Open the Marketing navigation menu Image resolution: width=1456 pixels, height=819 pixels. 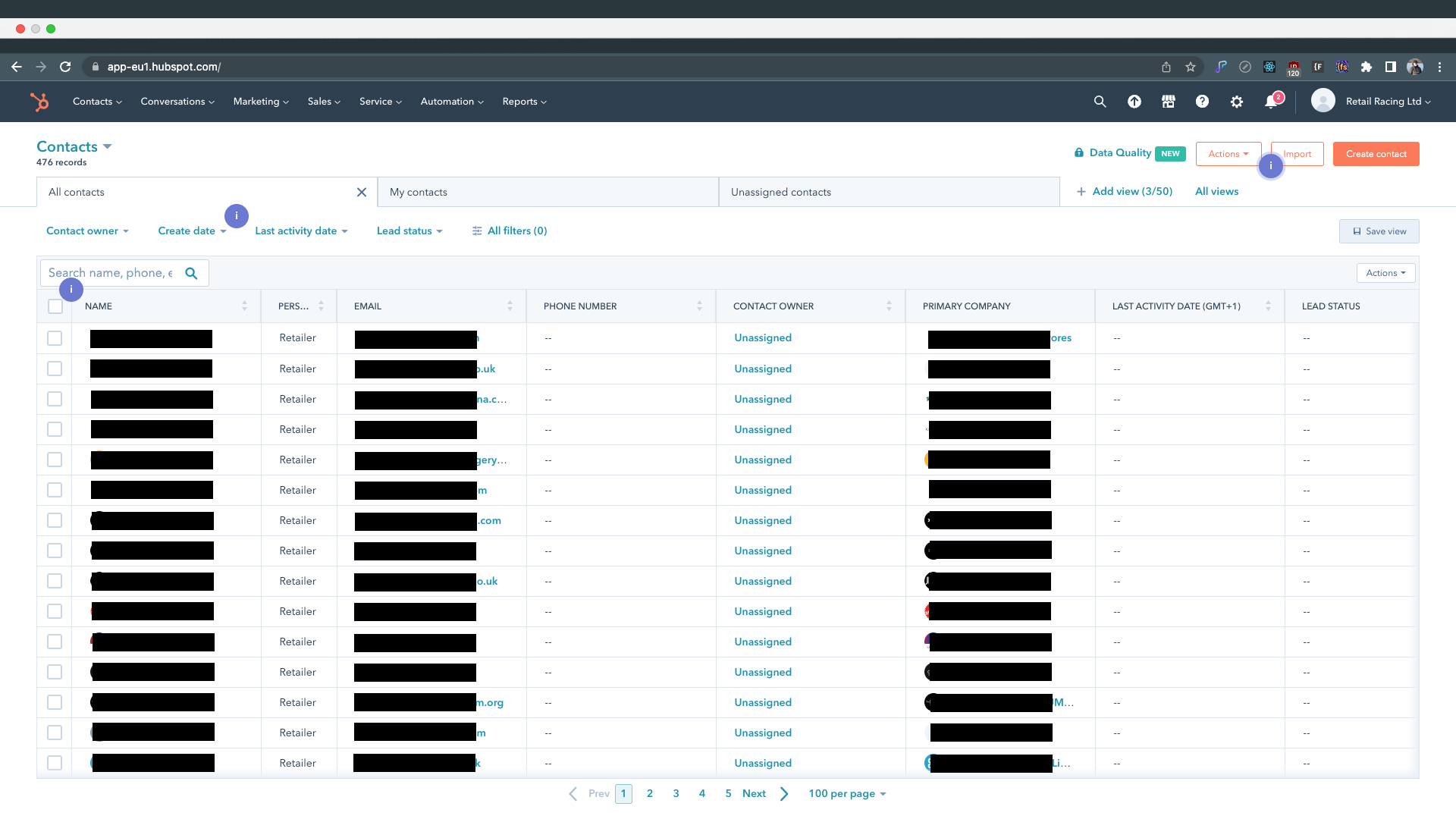tap(261, 102)
